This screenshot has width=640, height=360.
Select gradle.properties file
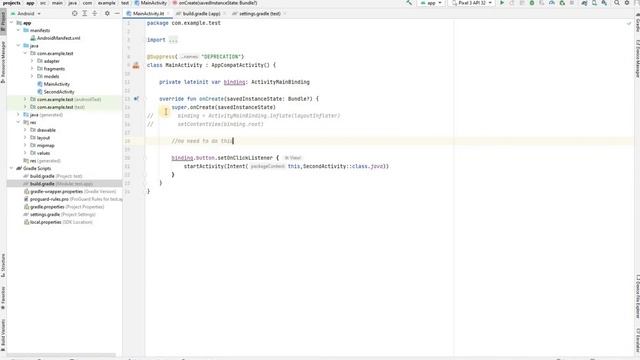coord(64,207)
